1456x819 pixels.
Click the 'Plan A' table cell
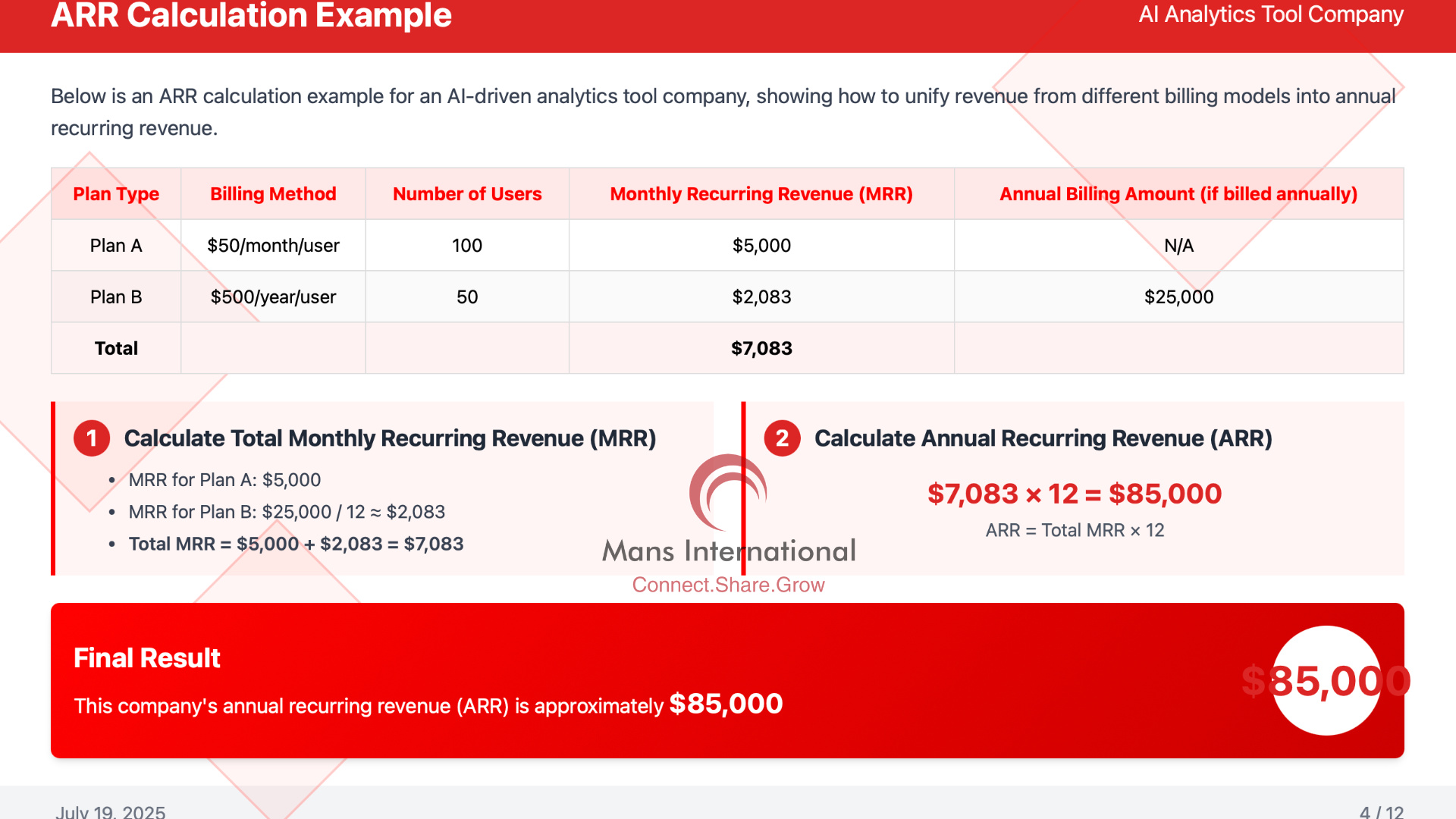tap(116, 246)
